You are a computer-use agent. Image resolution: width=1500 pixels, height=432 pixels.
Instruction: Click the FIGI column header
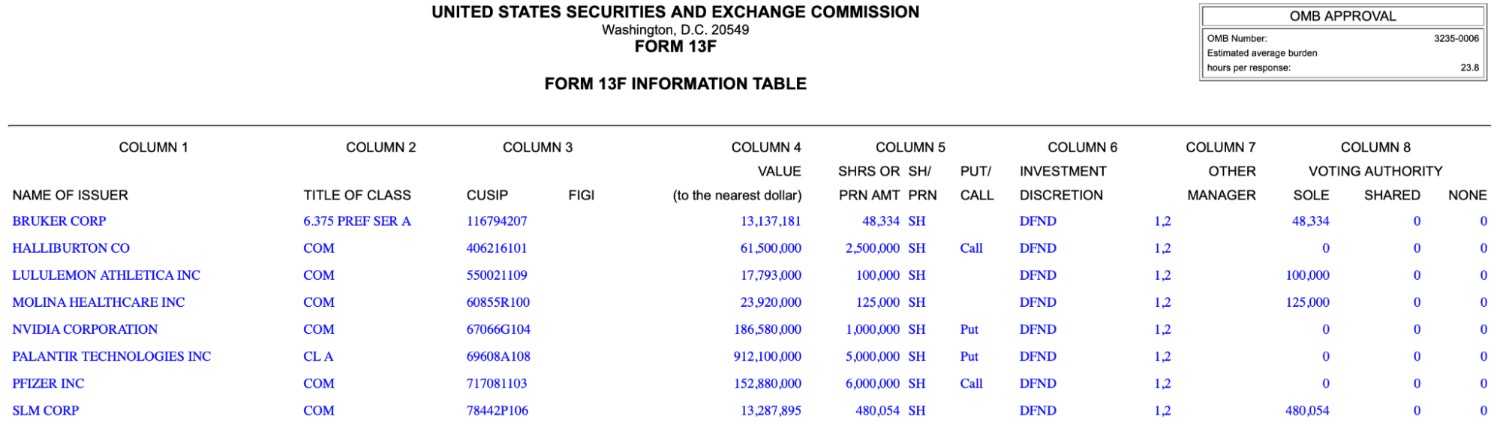(581, 196)
